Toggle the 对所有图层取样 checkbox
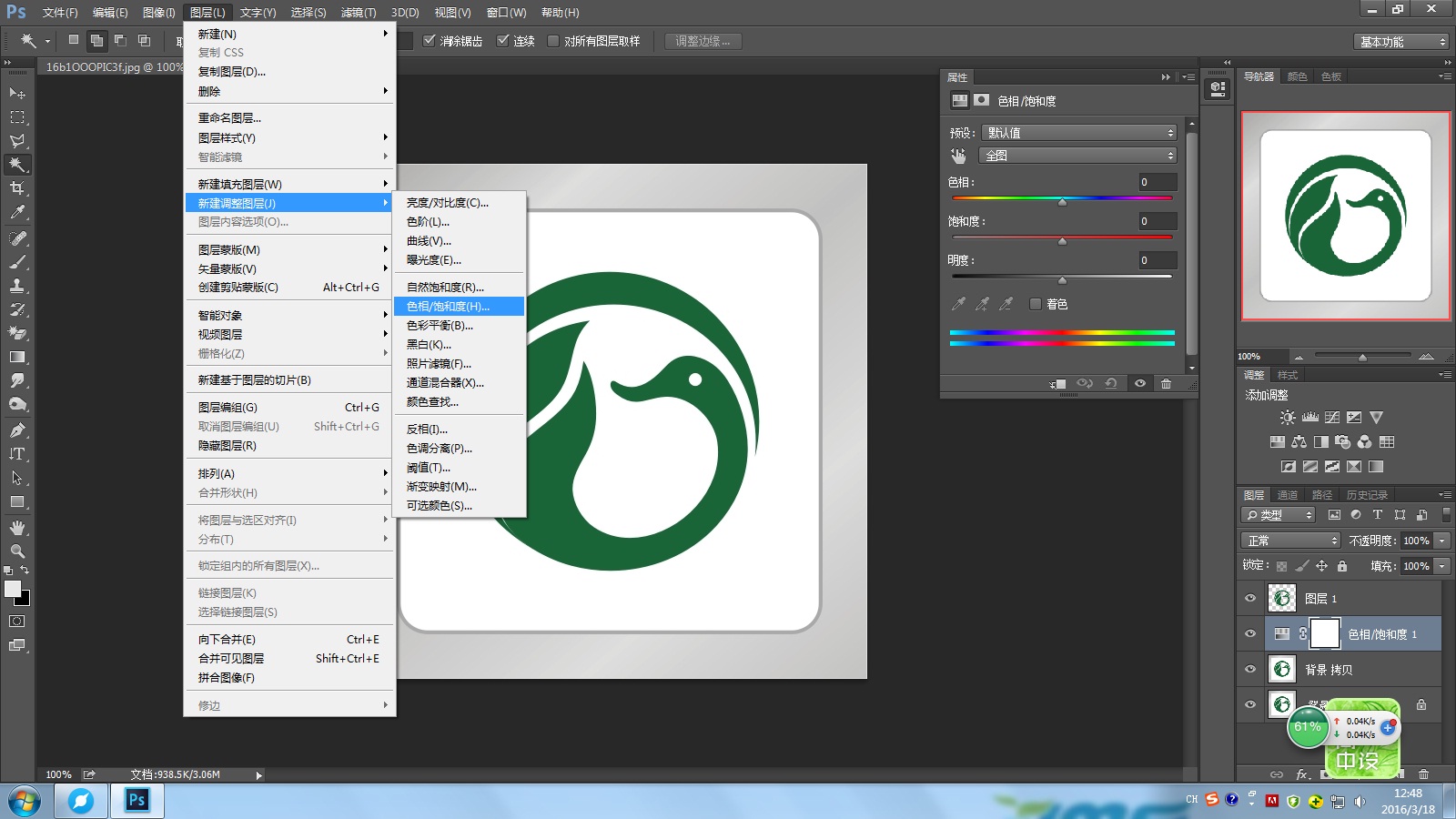The image size is (1456, 819). pos(553,41)
